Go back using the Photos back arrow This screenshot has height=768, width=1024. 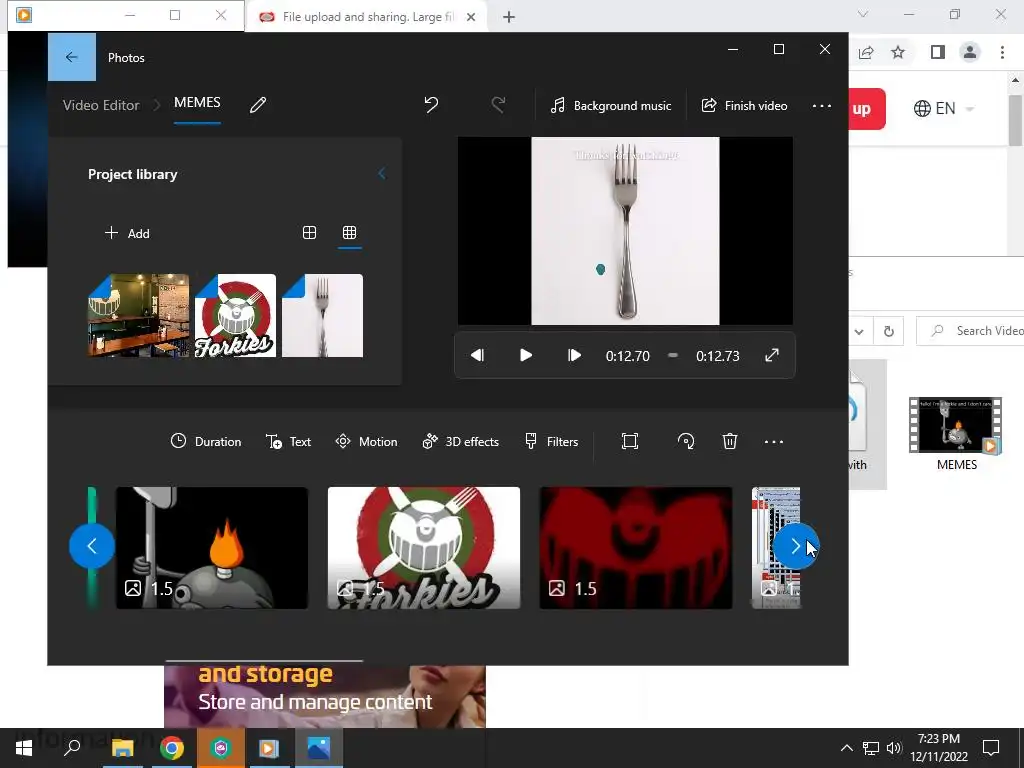72,57
